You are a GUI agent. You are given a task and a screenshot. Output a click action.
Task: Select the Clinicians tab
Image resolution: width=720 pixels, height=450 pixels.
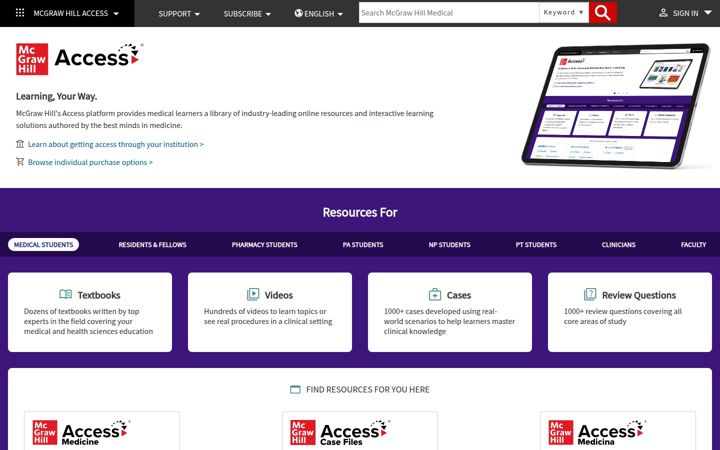[x=619, y=245]
